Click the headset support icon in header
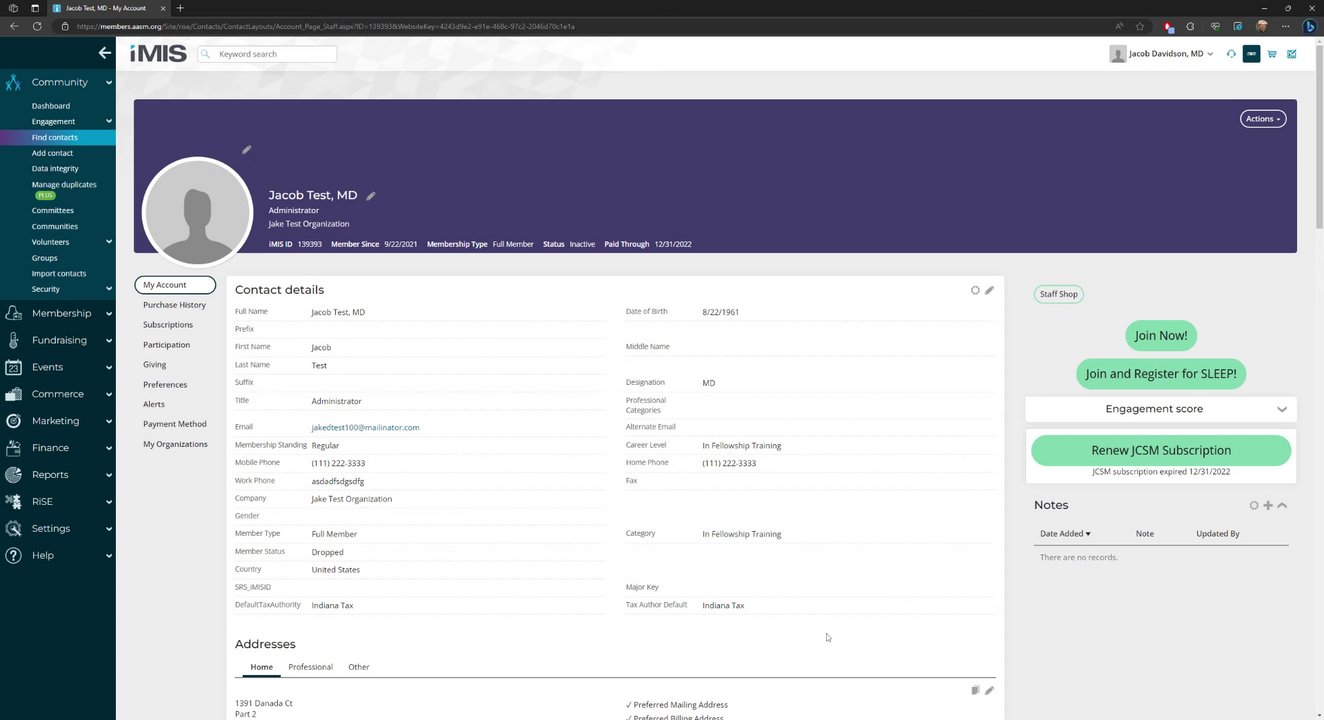Image resolution: width=1324 pixels, height=720 pixels. click(1231, 54)
